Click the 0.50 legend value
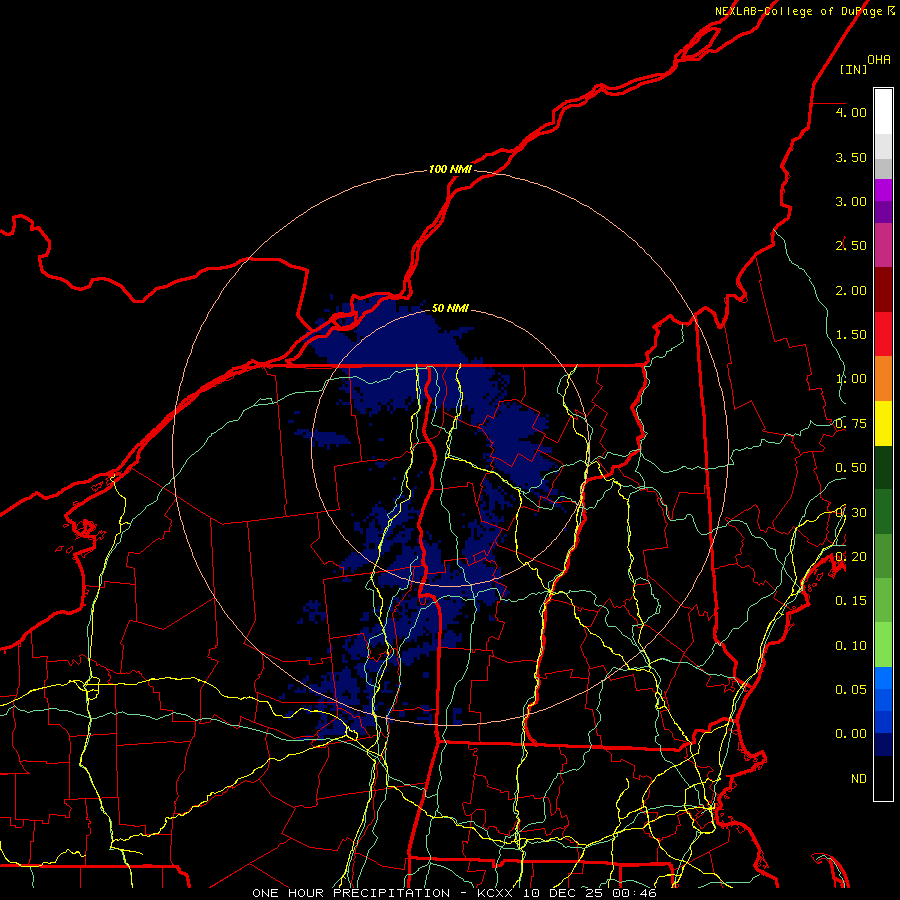Image resolution: width=900 pixels, height=900 pixels. 851,468
